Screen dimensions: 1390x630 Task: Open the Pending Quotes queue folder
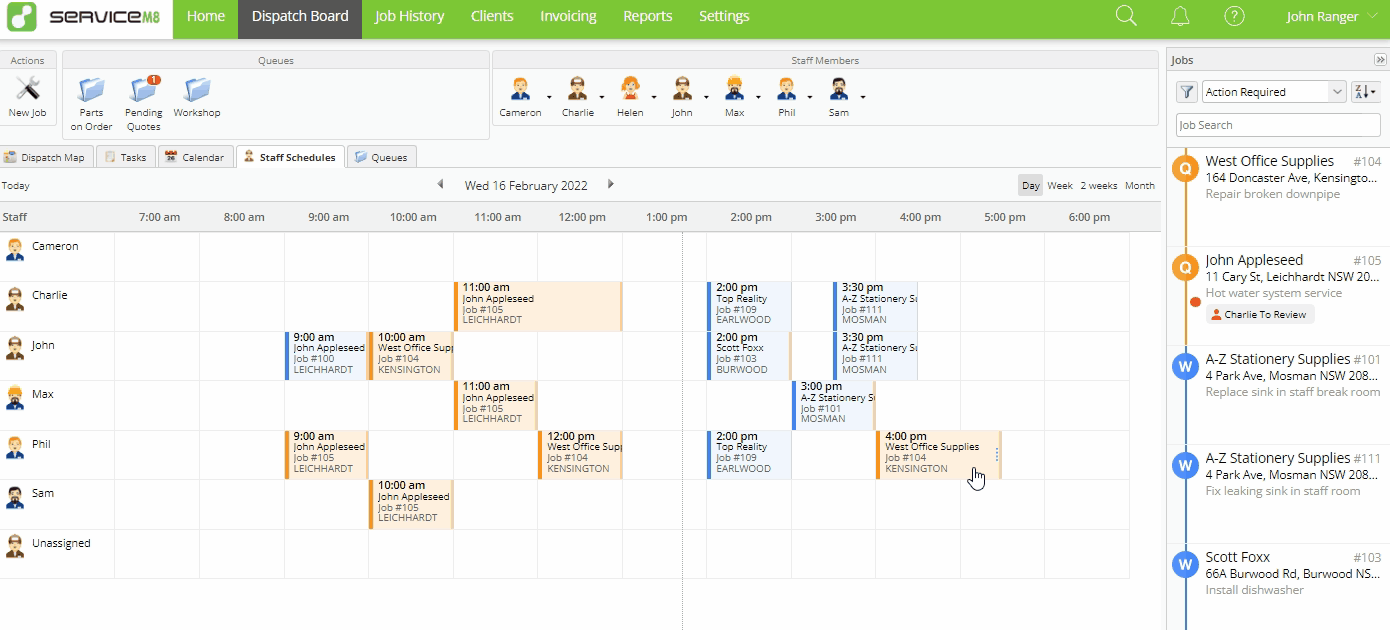pos(144,89)
